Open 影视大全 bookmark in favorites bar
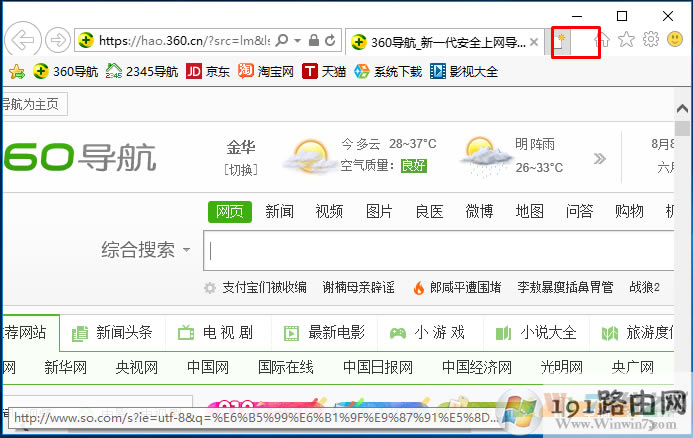This screenshot has height=438, width=693. pyautogui.click(x=464, y=71)
